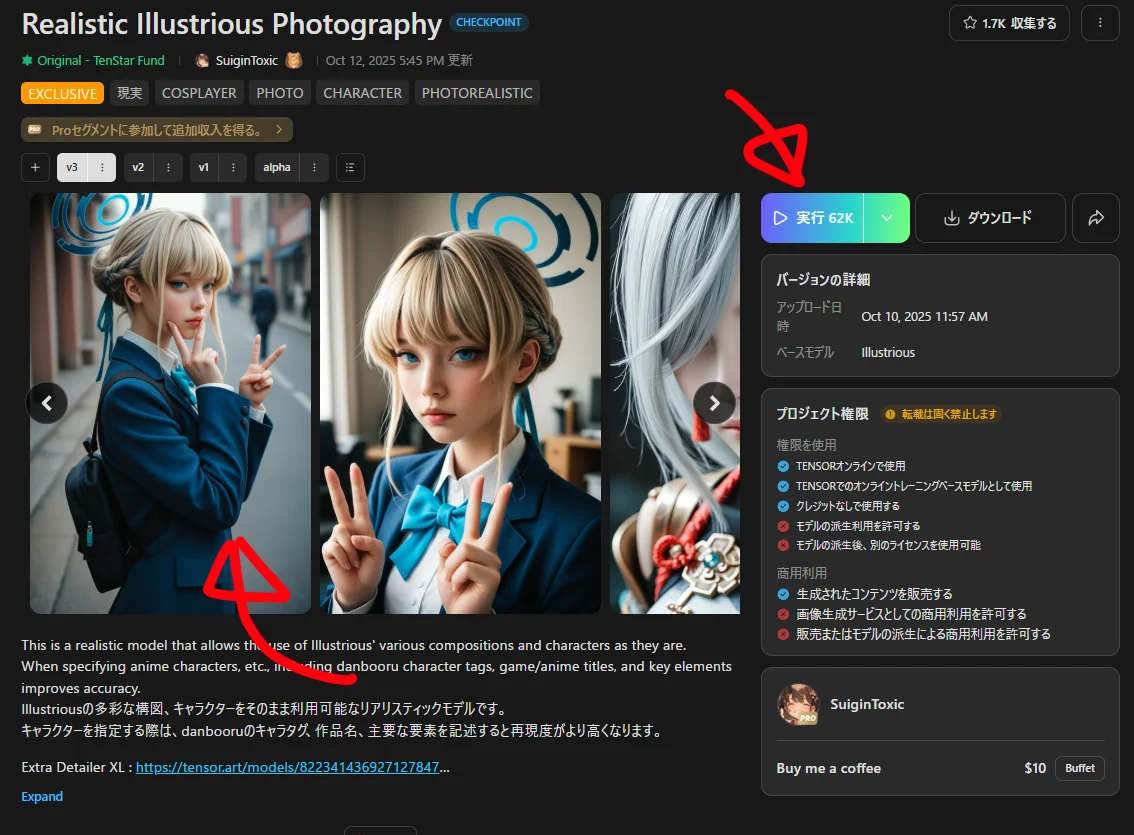This screenshot has width=1134, height=835.
Task: Show previous image with left arrow
Action: (46, 403)
